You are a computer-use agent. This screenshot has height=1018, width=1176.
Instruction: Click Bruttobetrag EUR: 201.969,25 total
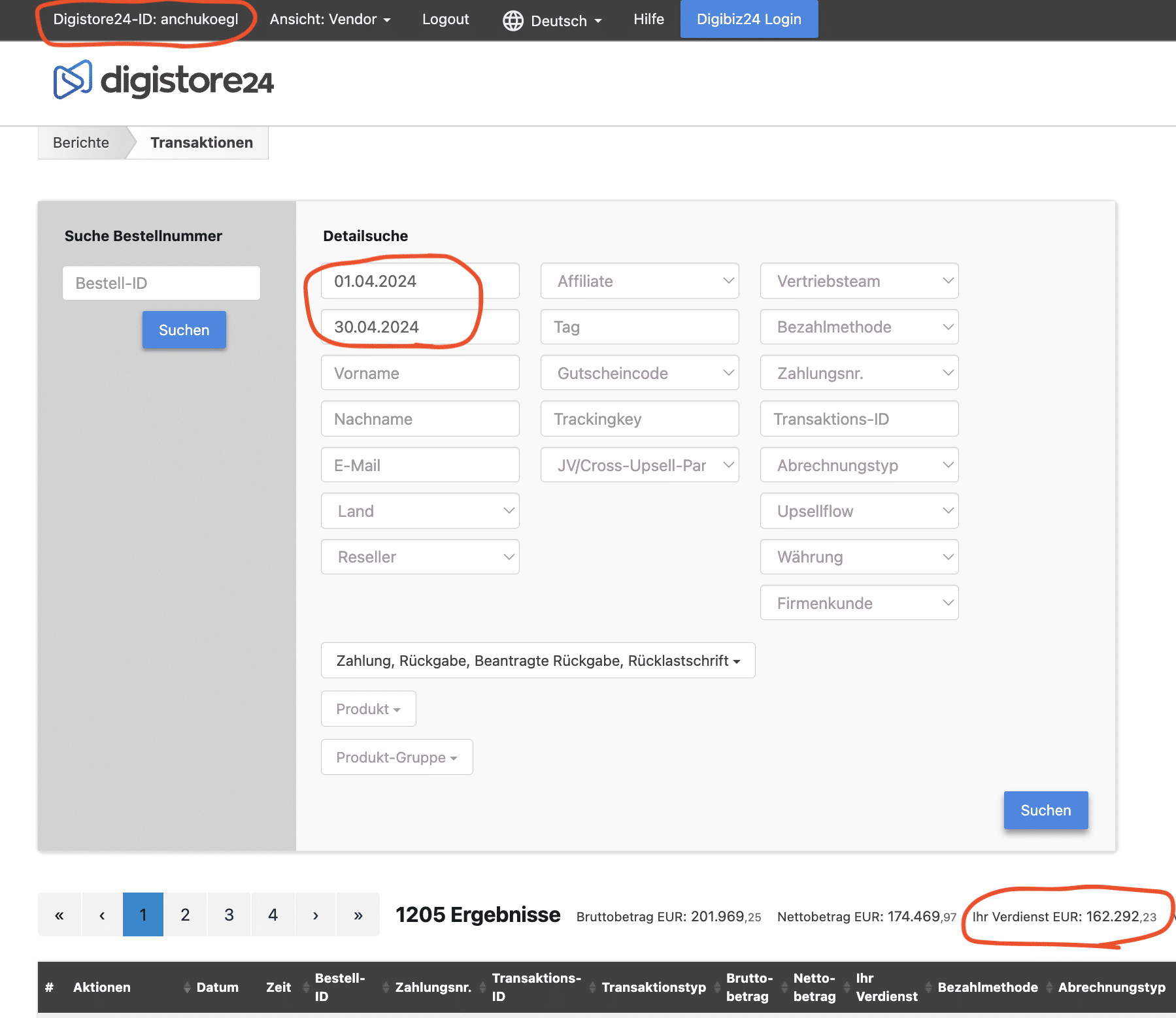click(x=669, y=917)
